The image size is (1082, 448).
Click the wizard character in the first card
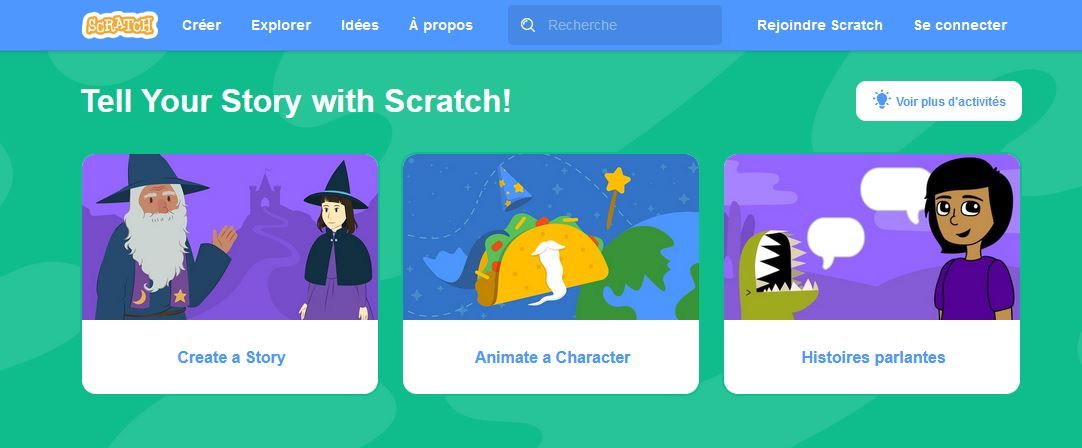162,237
